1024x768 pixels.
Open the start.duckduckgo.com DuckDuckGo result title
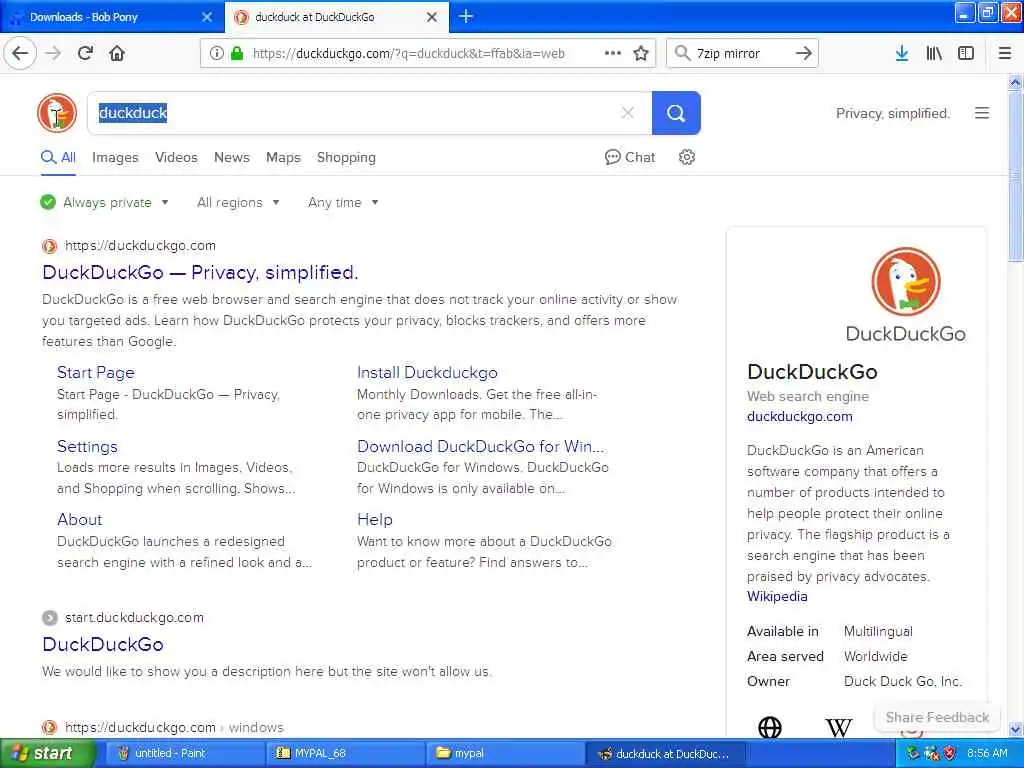[103, 645]
